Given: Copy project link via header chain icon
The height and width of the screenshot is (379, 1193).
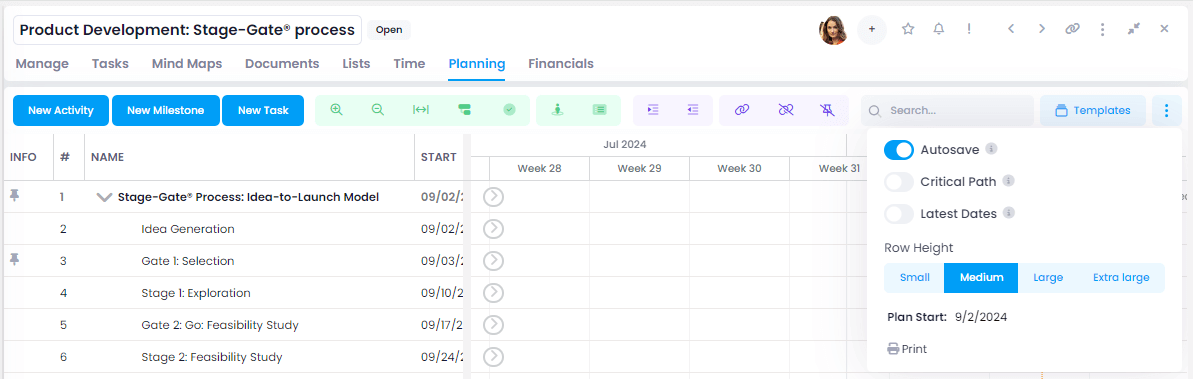Looking at the screenshot, I should [x=1072, y=29].
